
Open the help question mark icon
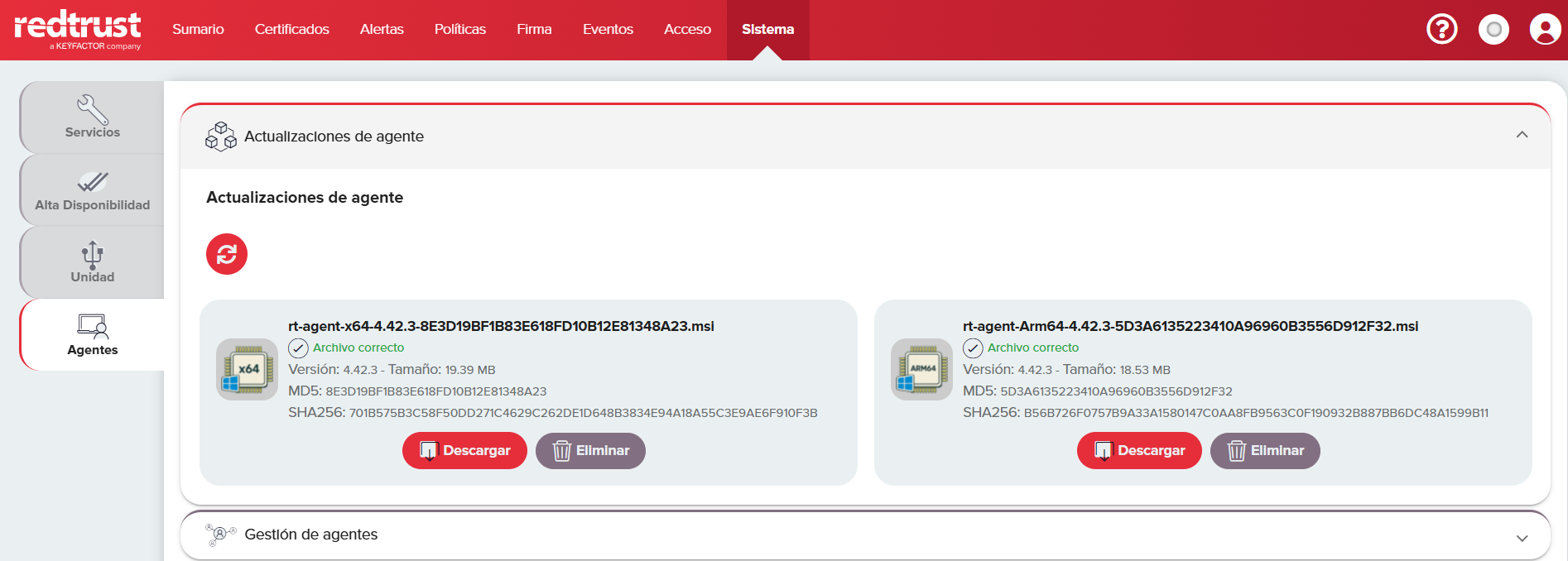[1442, 29]
